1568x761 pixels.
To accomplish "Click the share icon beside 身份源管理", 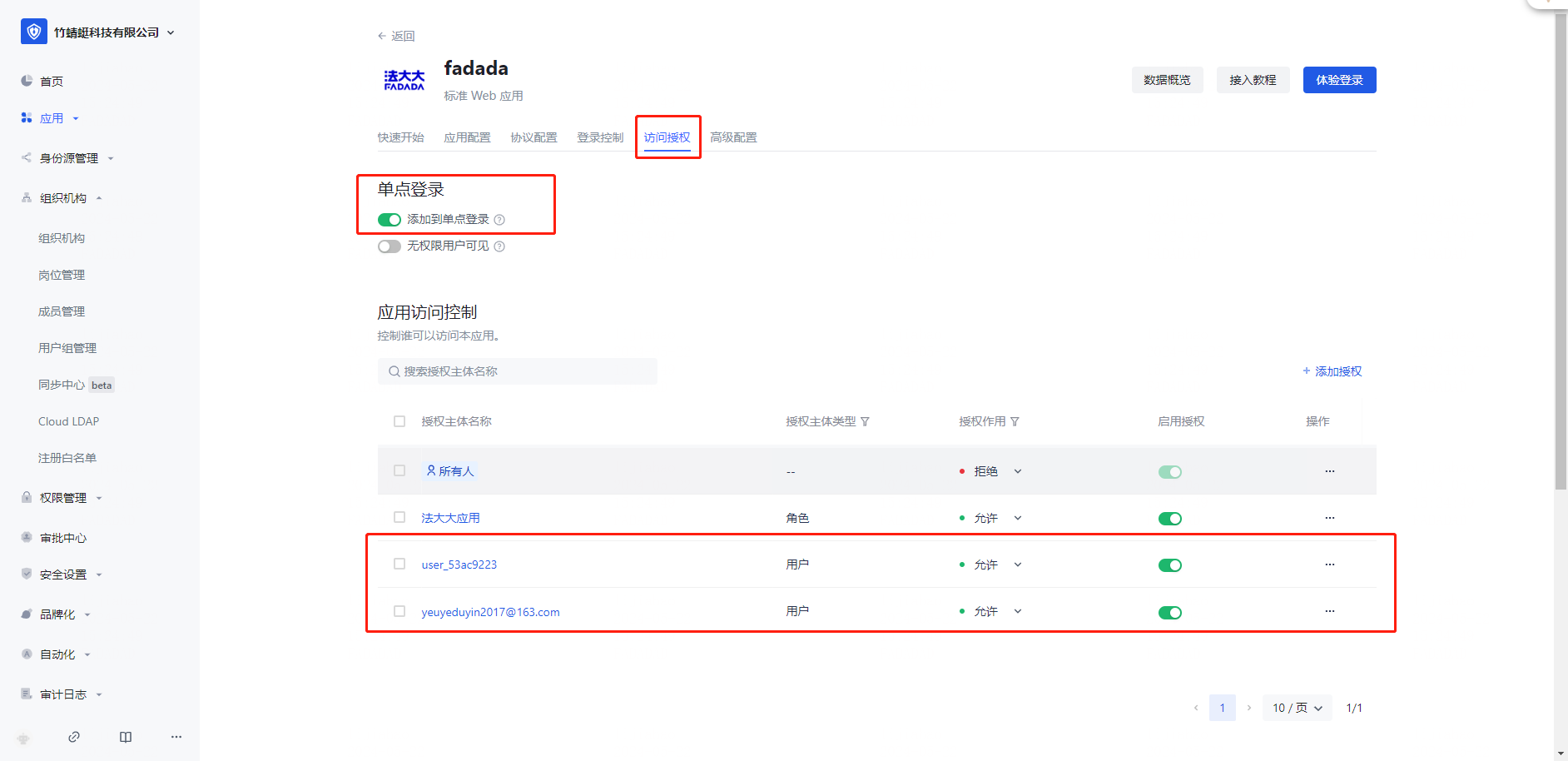I will 27,157.
